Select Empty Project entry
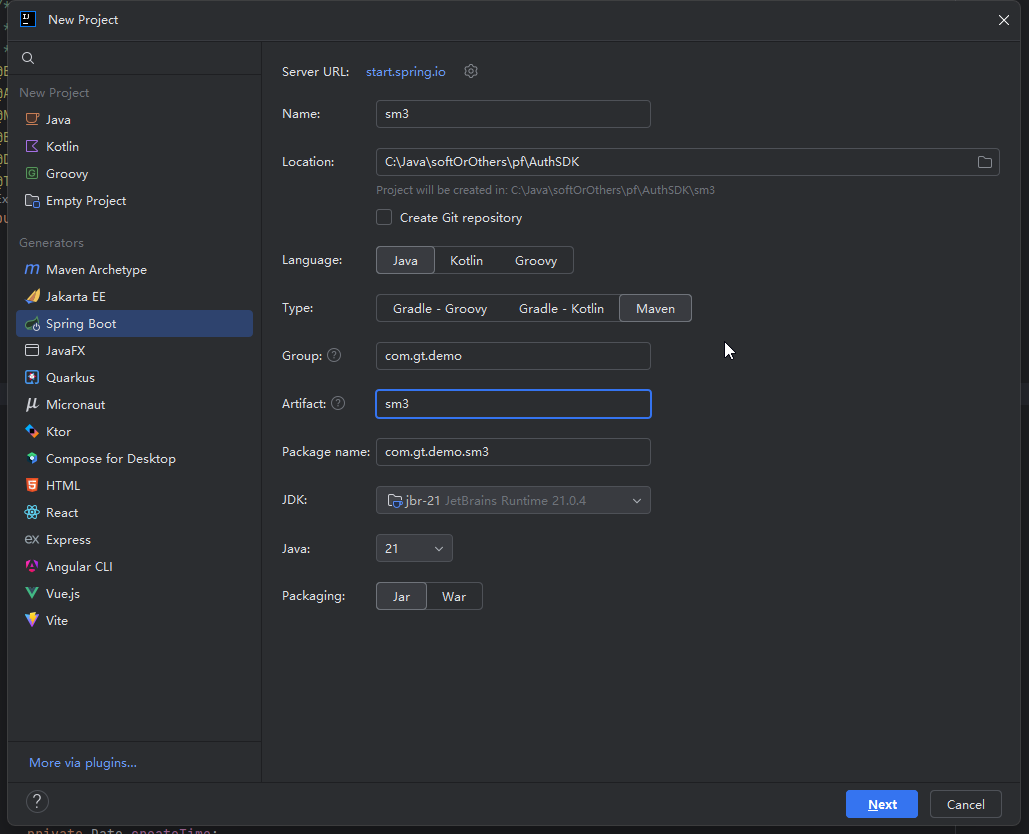 coord(134,200)
